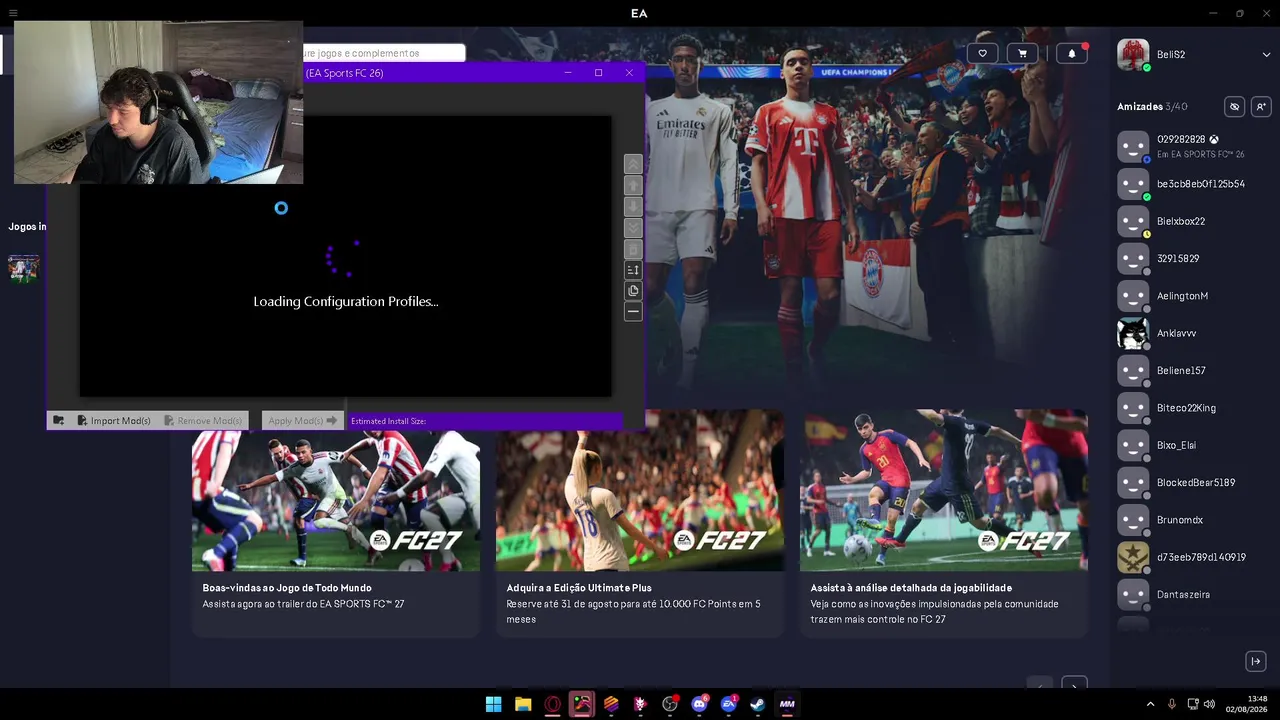
Task: Click 'Assista à análise detalhada da jogabilidade' title
Action: click(911, 588)
